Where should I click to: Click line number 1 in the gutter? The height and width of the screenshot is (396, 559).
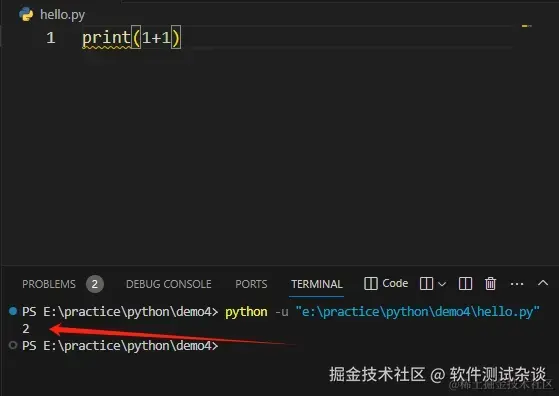[51, 38]
